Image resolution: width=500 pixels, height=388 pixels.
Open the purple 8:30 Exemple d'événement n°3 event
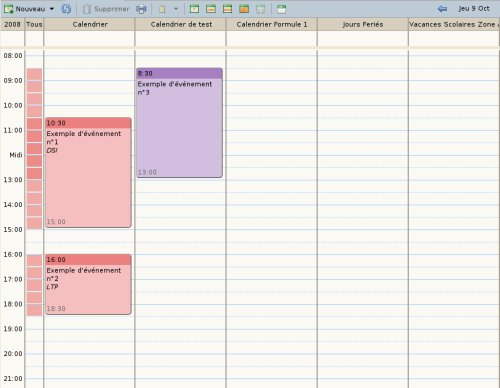179,123
